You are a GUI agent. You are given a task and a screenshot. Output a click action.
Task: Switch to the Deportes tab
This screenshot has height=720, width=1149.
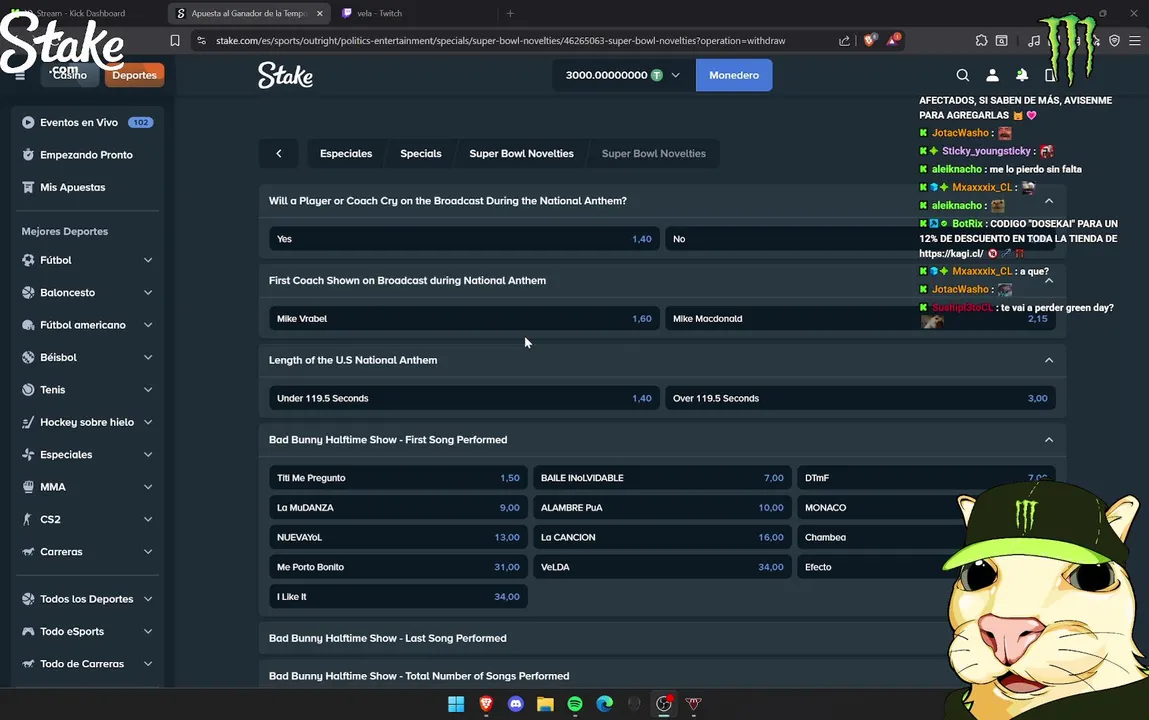(134, 75)
